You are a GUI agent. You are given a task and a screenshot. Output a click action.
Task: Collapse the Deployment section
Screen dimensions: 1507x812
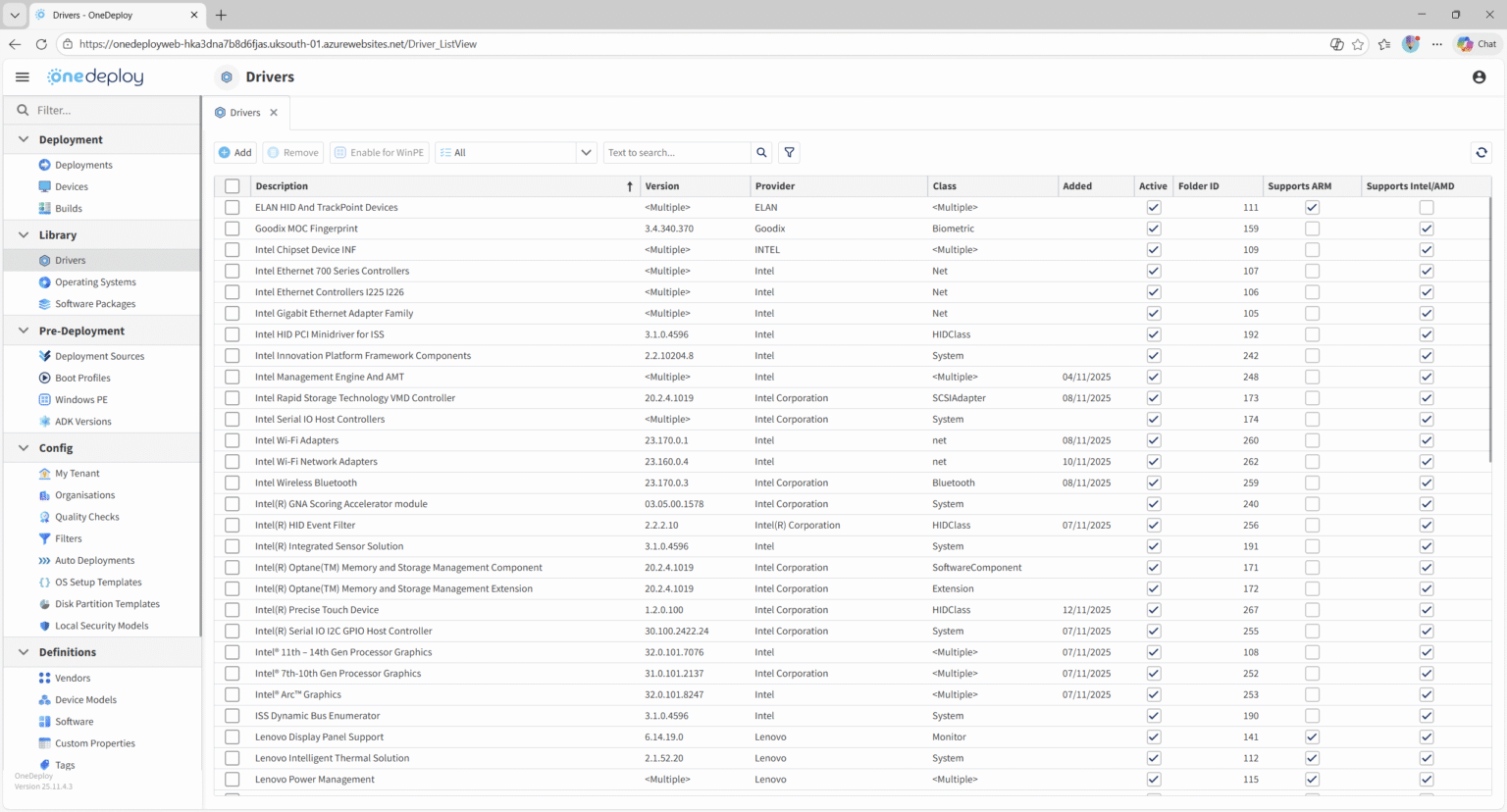[x=24, y=139]
